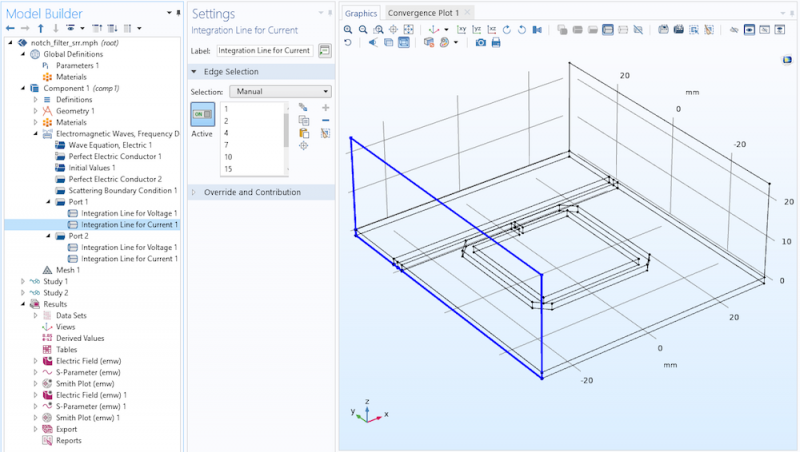Expand the Study 1 tree node
Image resolution: width=800 pixels, height=452 pixels.
pyautogui.click(x=23, y=282)
